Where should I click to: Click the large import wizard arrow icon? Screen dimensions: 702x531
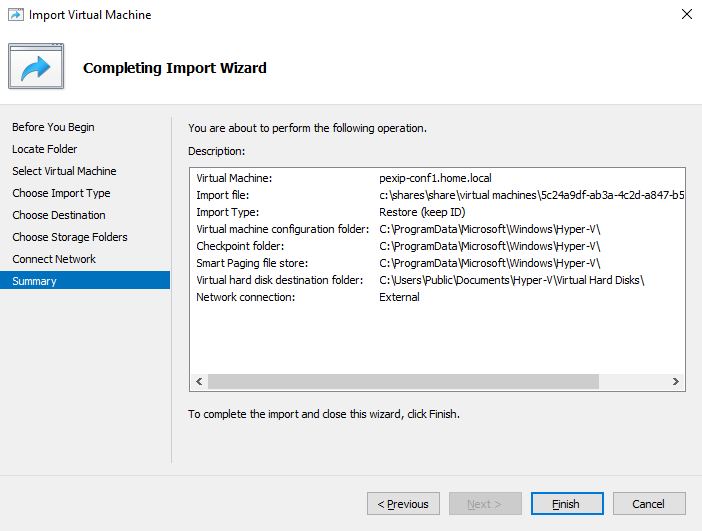click(36, 66)
